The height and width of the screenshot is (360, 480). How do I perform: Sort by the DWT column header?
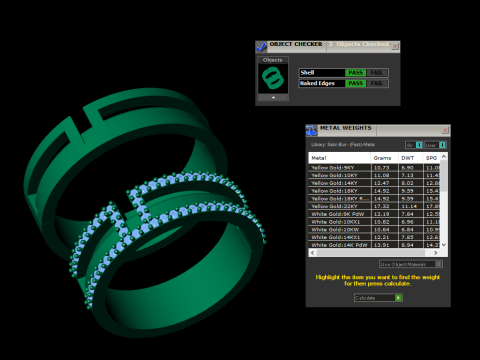[411, 158]
